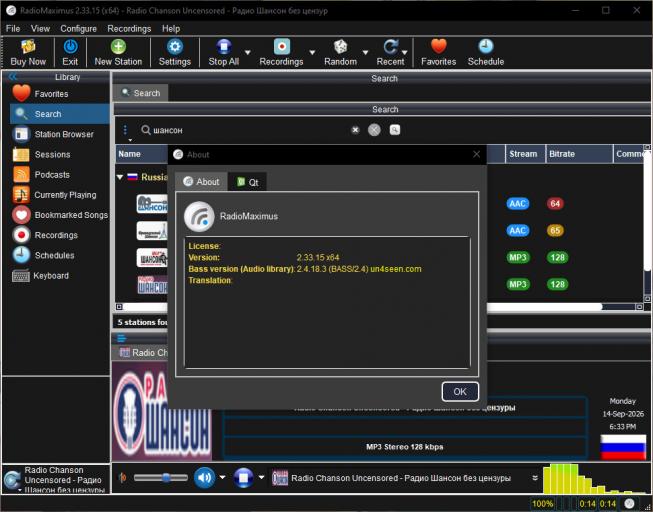Select the Search tab above results
The height and width of the screenshot is (512, 653).
[x=141, y=93]
